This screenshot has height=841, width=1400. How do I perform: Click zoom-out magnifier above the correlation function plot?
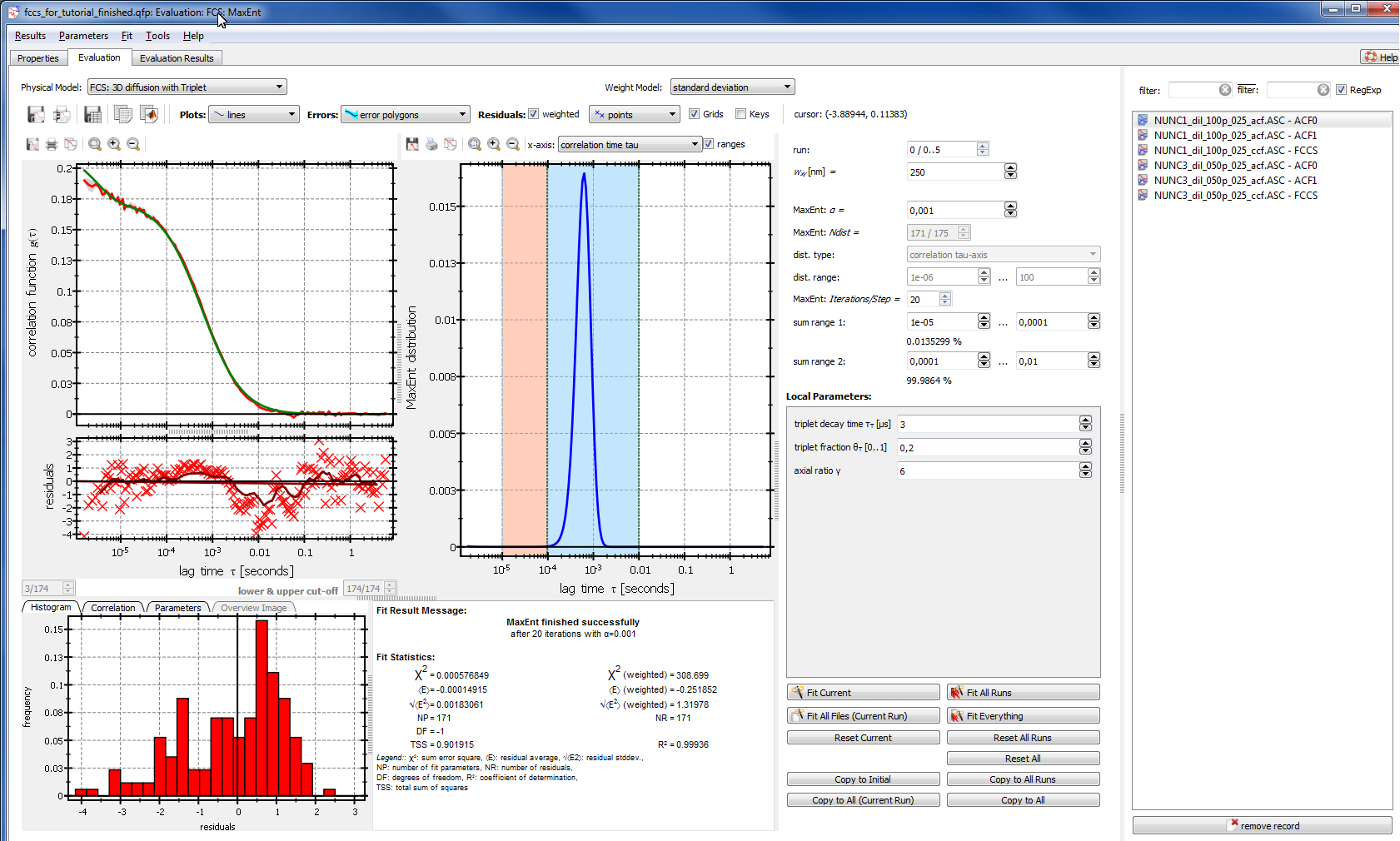pos(133,144)
